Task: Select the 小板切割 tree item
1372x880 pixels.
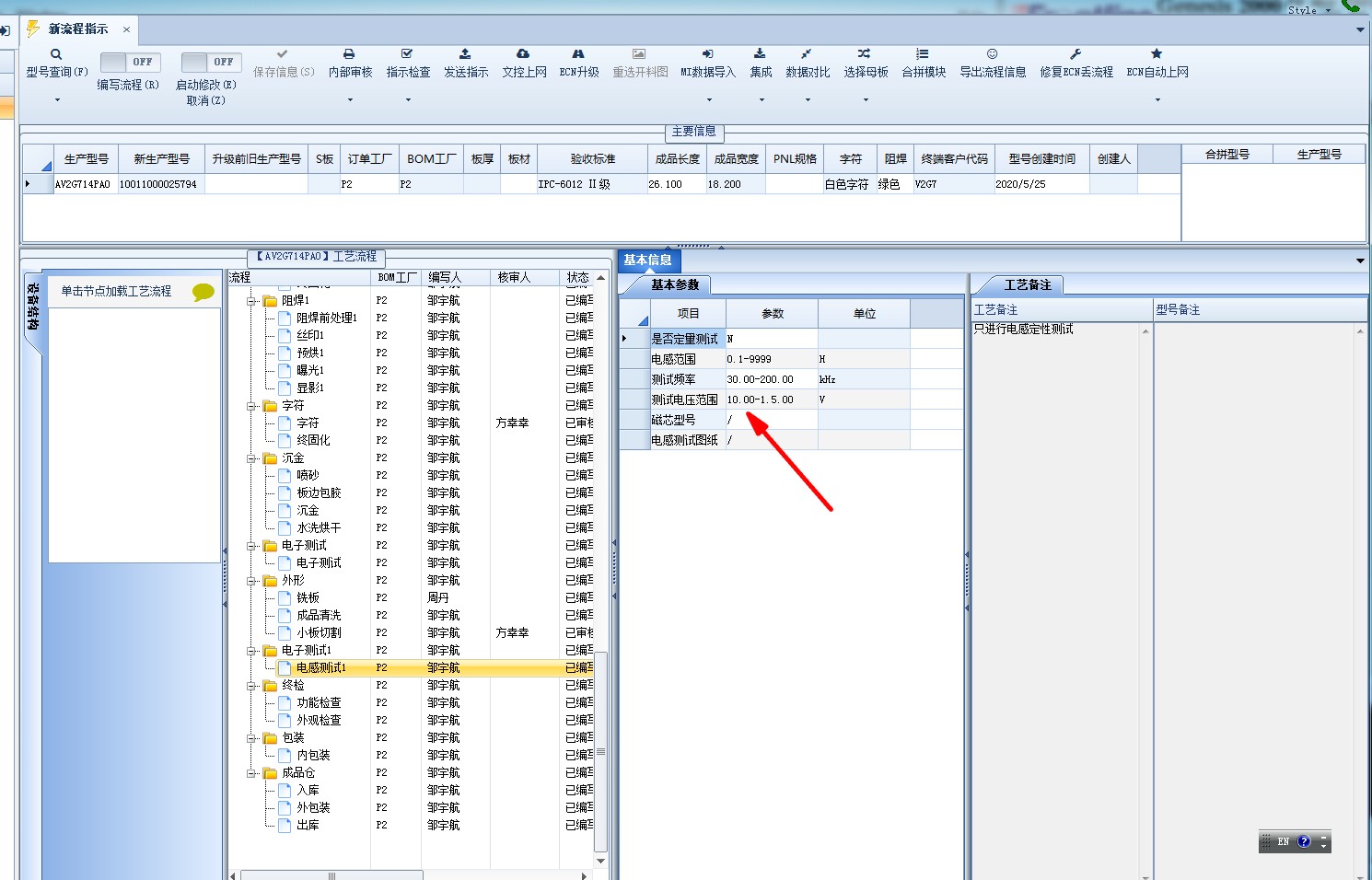Action: (319, 633)
